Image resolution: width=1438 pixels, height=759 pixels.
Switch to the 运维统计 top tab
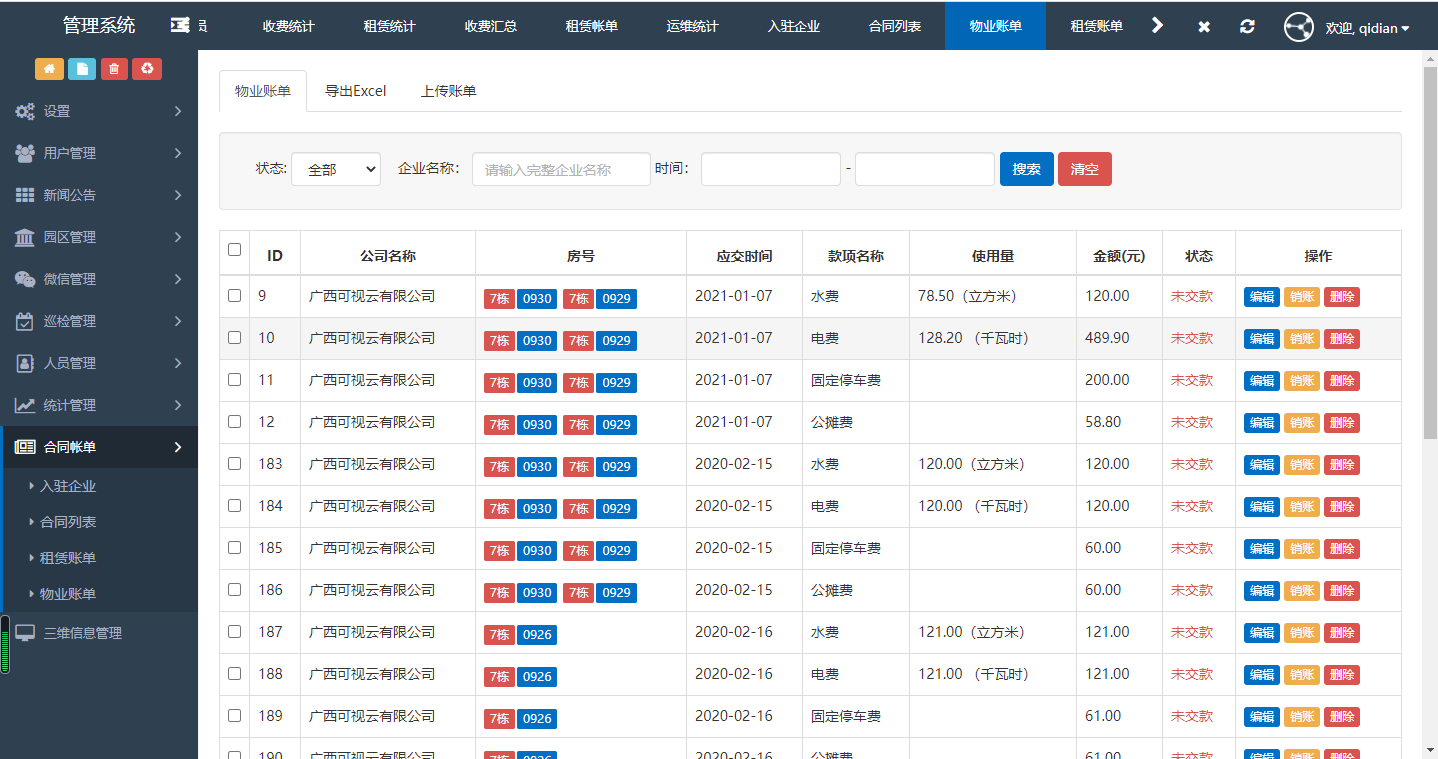click(x=693, y=26)
